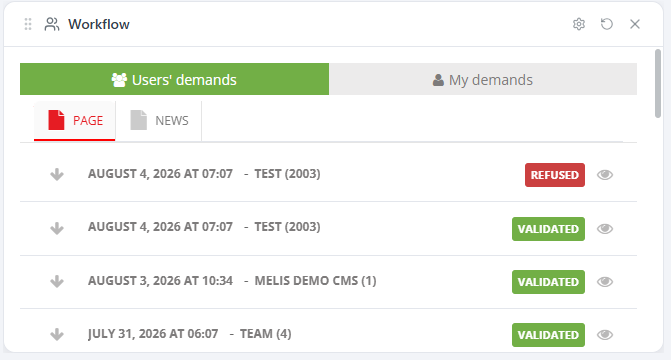Viewport: 671px width, 360px height.
Task: Click the users icon next to Workflow title
Action: point(52,24)
